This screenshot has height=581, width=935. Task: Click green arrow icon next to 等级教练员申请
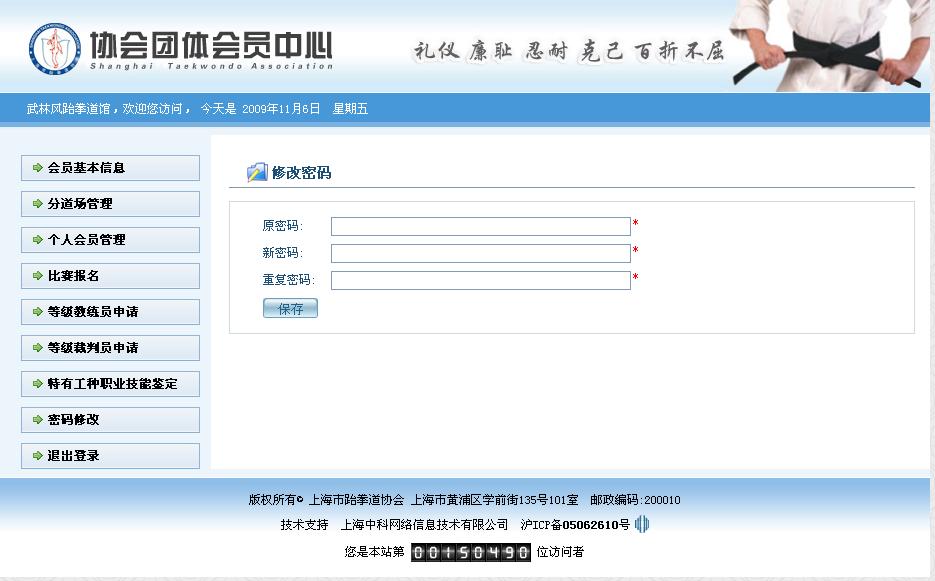click(x=38, y=311)
